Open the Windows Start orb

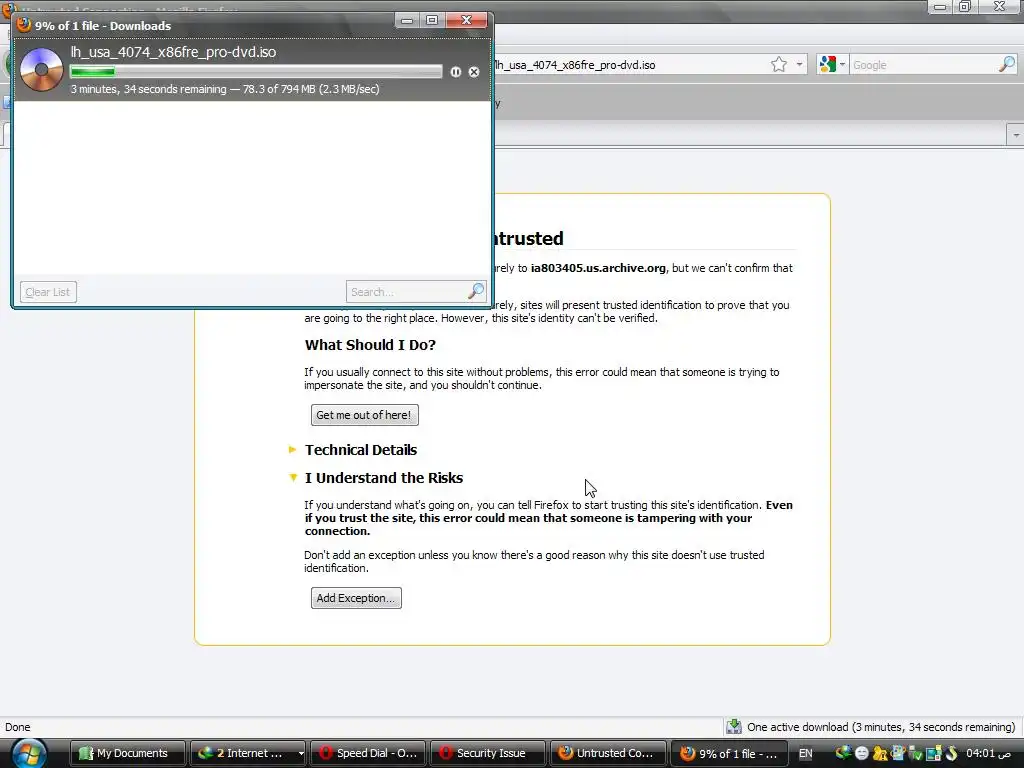(29, 753)
